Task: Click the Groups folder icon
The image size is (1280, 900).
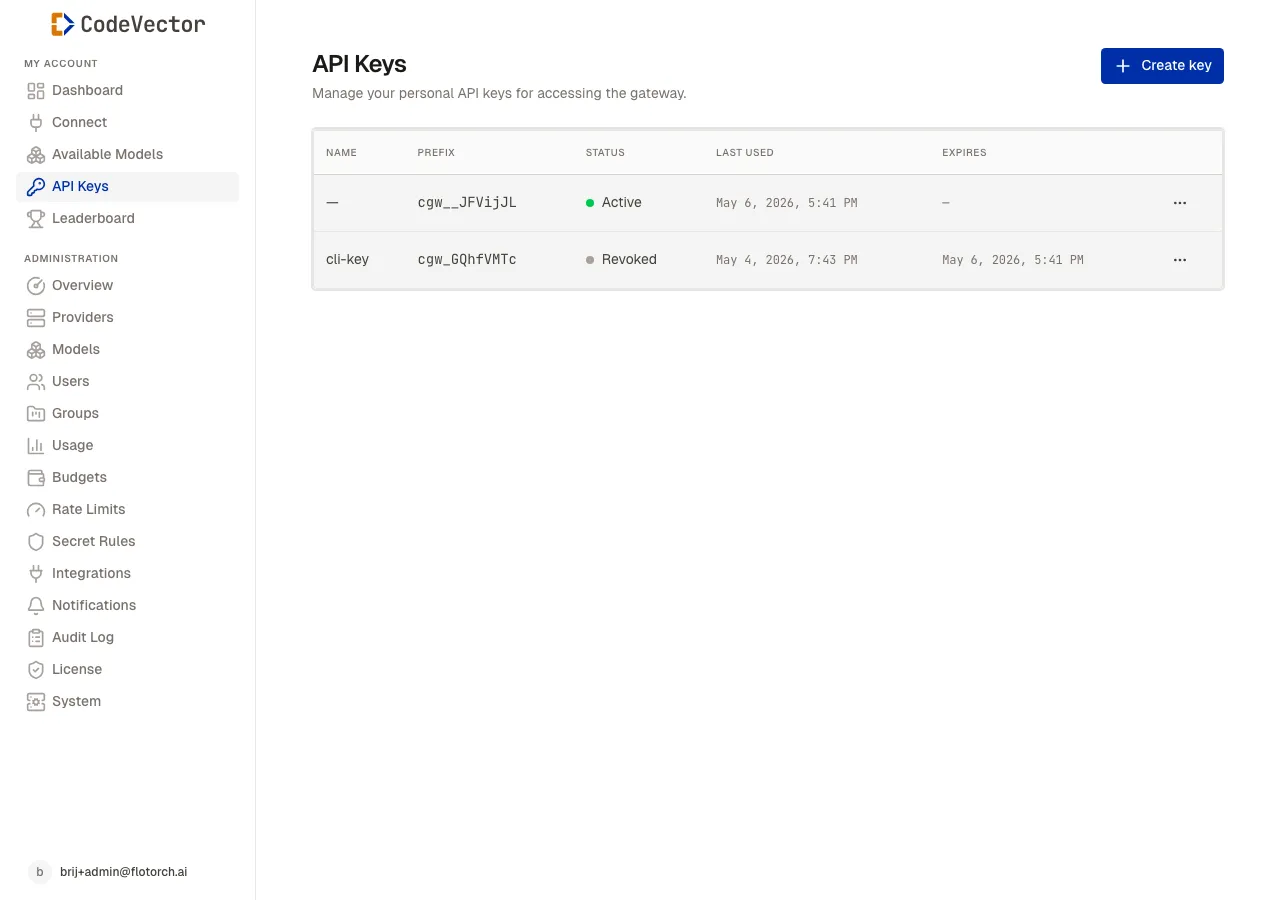Action: point(36,414)
